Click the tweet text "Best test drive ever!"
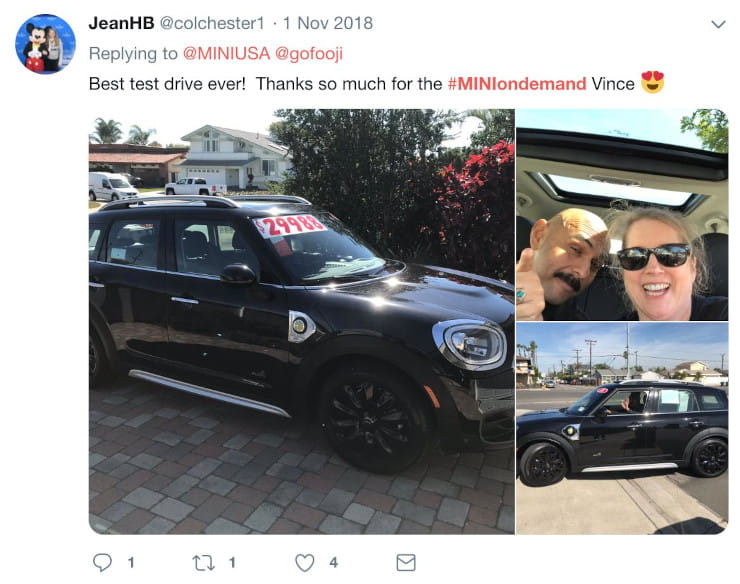Viewport: 740px width, 584px height. click(168, 84)
